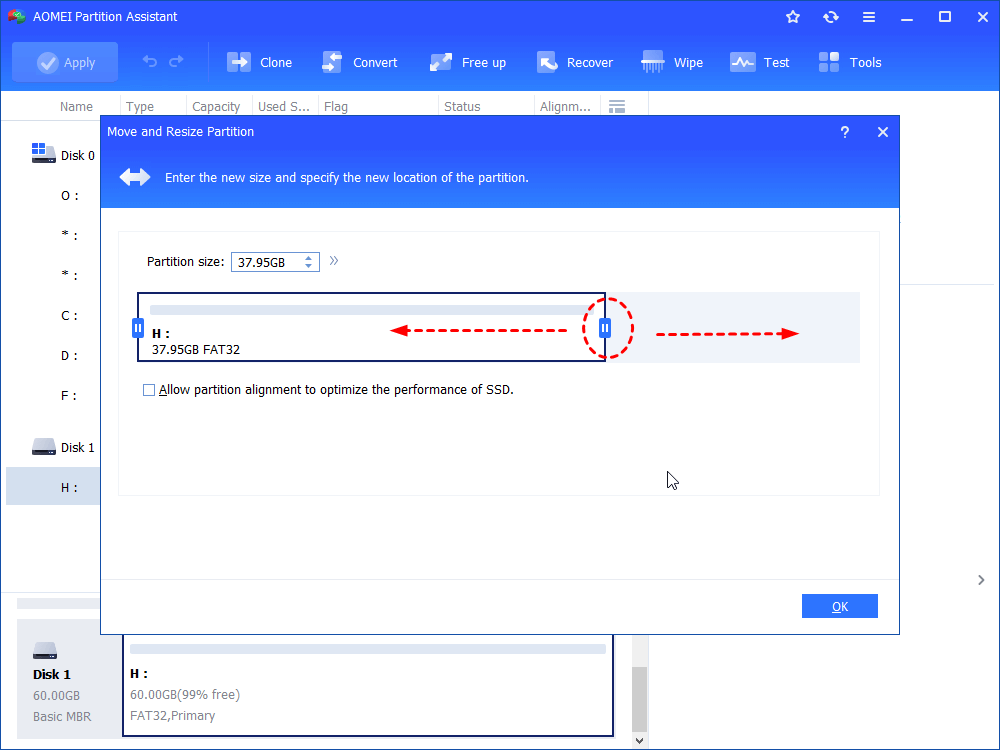Open the Test tool
The width and height of the screenshot is (1000, 750).
coord(760,62)
